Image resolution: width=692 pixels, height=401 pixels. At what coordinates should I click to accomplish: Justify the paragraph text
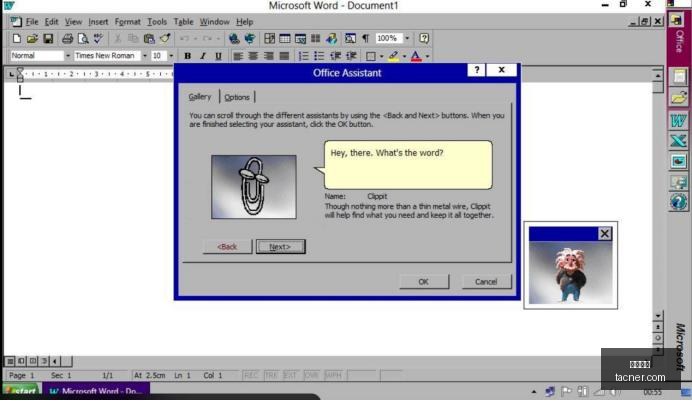pos(284,56)
